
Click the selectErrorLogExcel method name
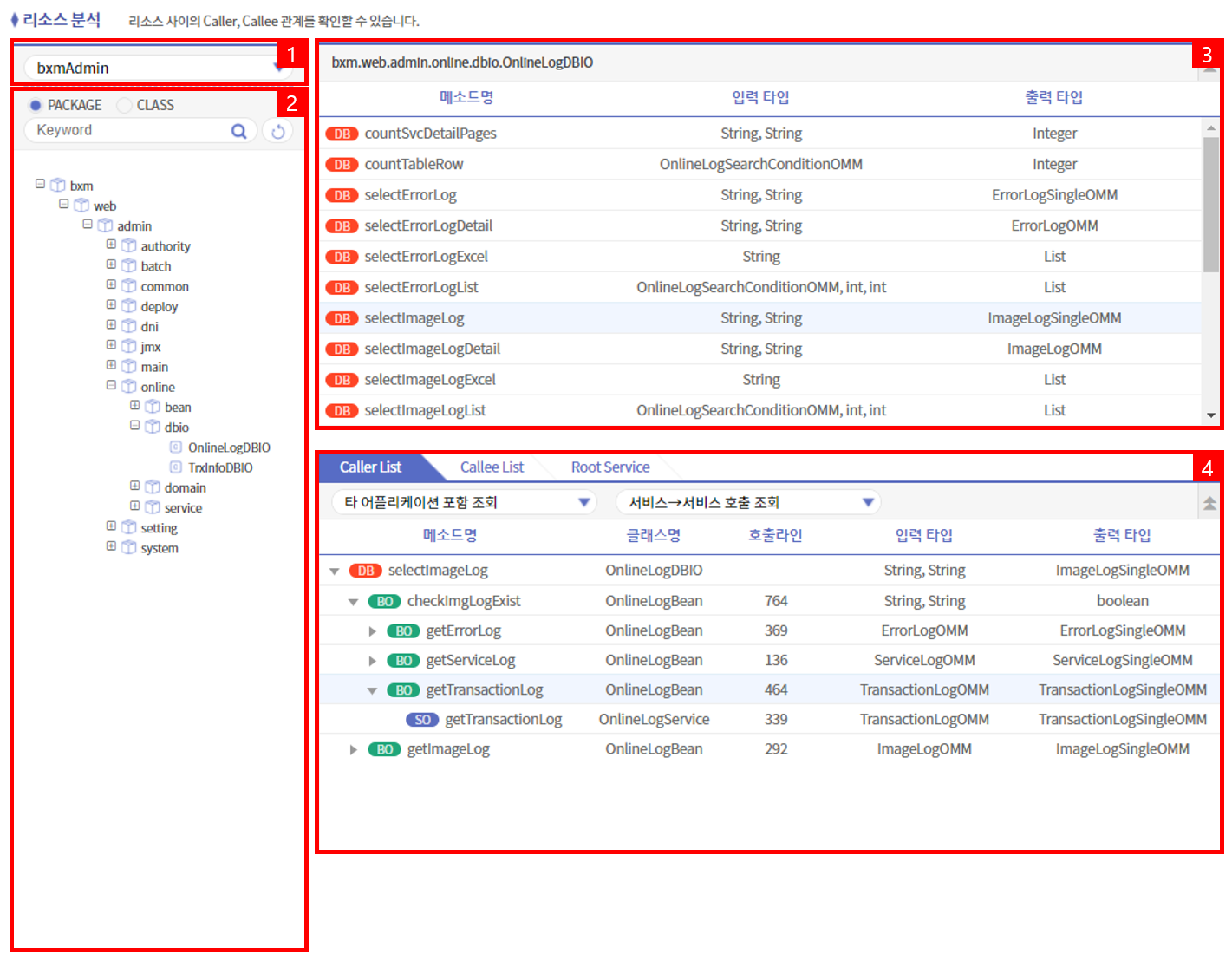tap(426, 257)
